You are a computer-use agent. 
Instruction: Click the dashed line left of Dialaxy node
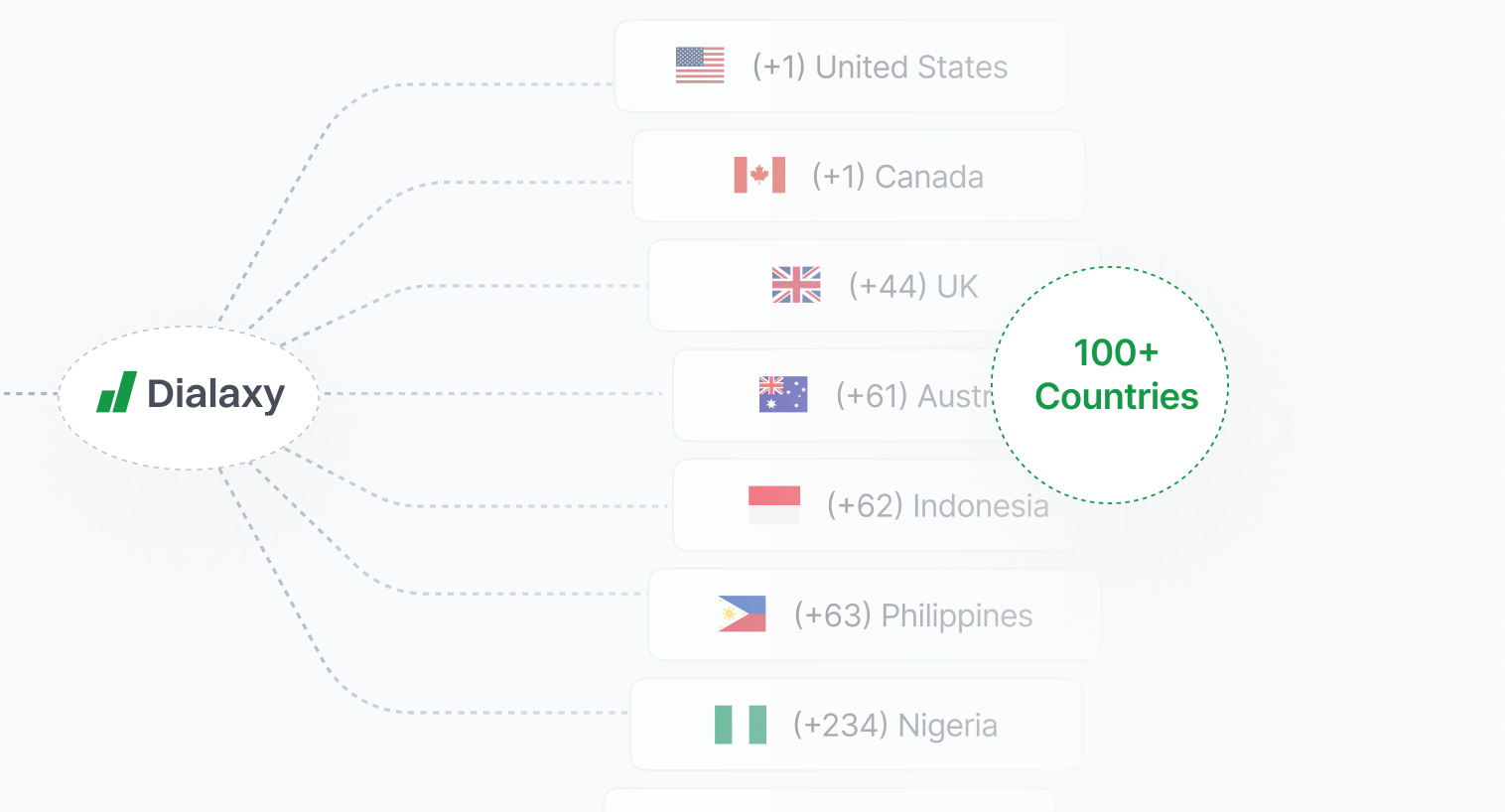tap(28, 394)
